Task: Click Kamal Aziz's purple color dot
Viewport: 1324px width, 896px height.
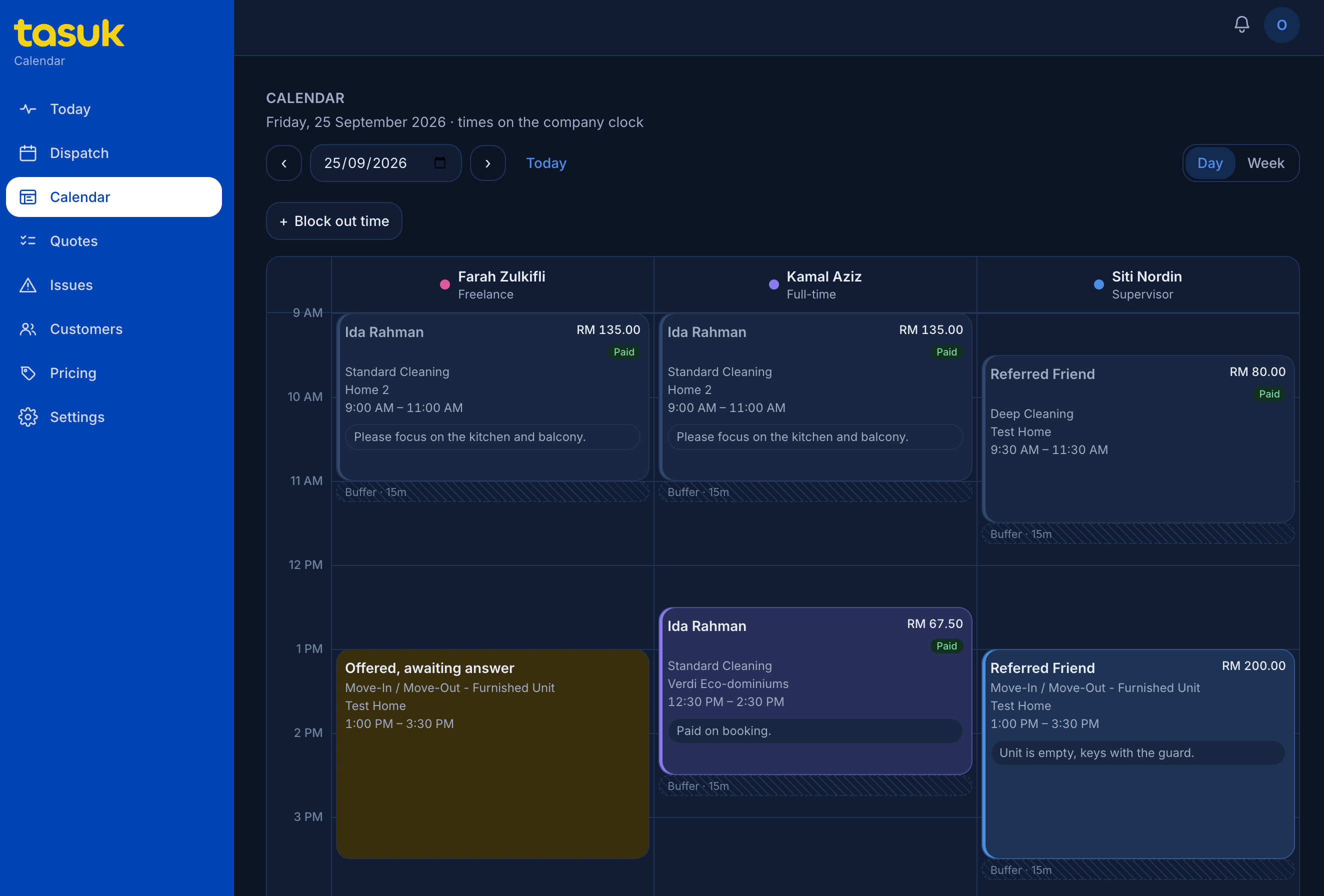Action: click(773, 285)
